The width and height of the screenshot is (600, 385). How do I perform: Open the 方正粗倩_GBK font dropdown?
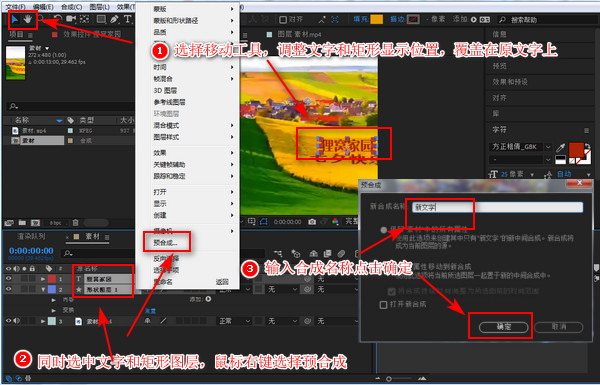[521, 147]
